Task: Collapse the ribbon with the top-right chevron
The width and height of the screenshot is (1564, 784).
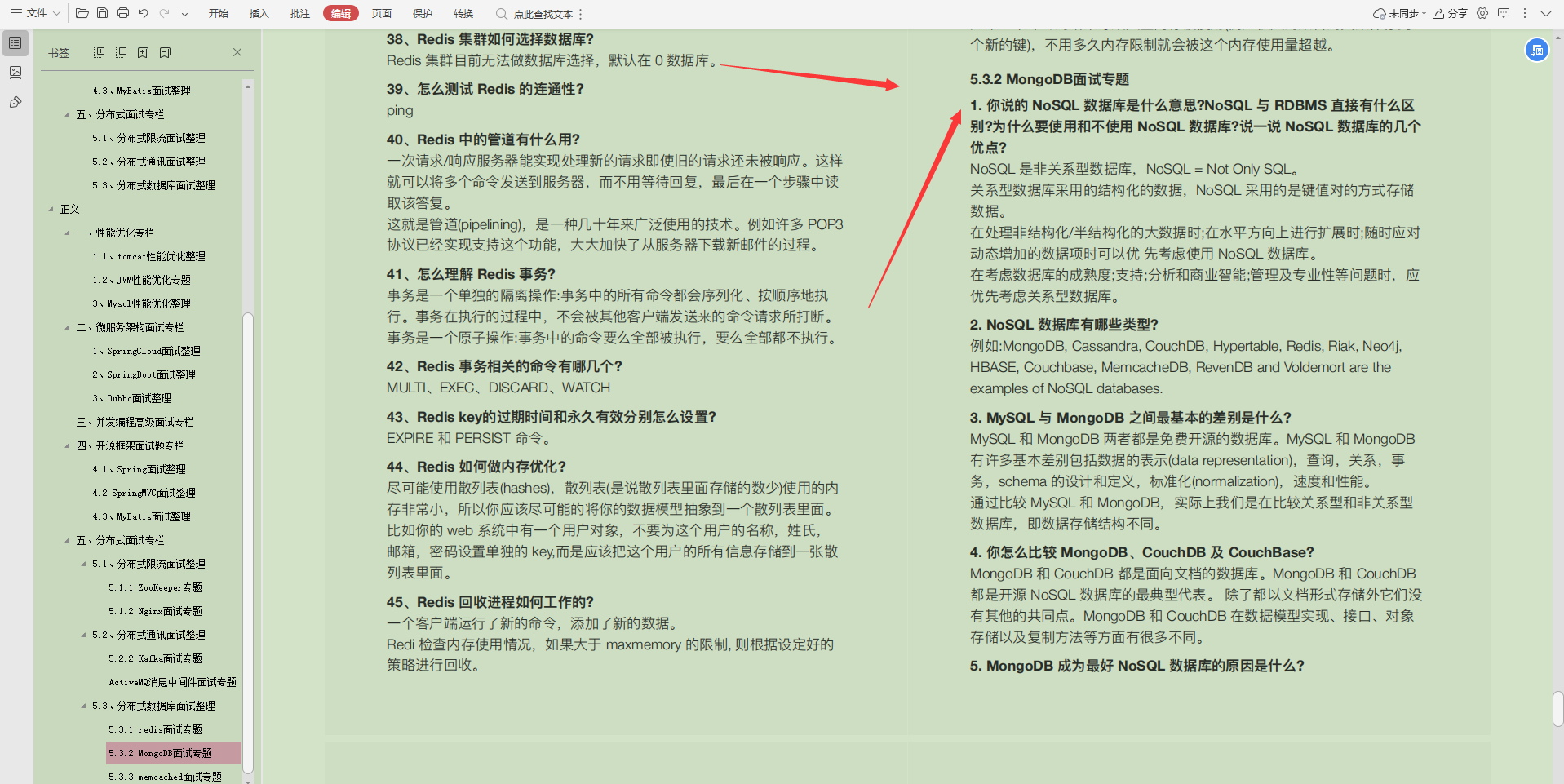Action: [x=1545, y=13]
